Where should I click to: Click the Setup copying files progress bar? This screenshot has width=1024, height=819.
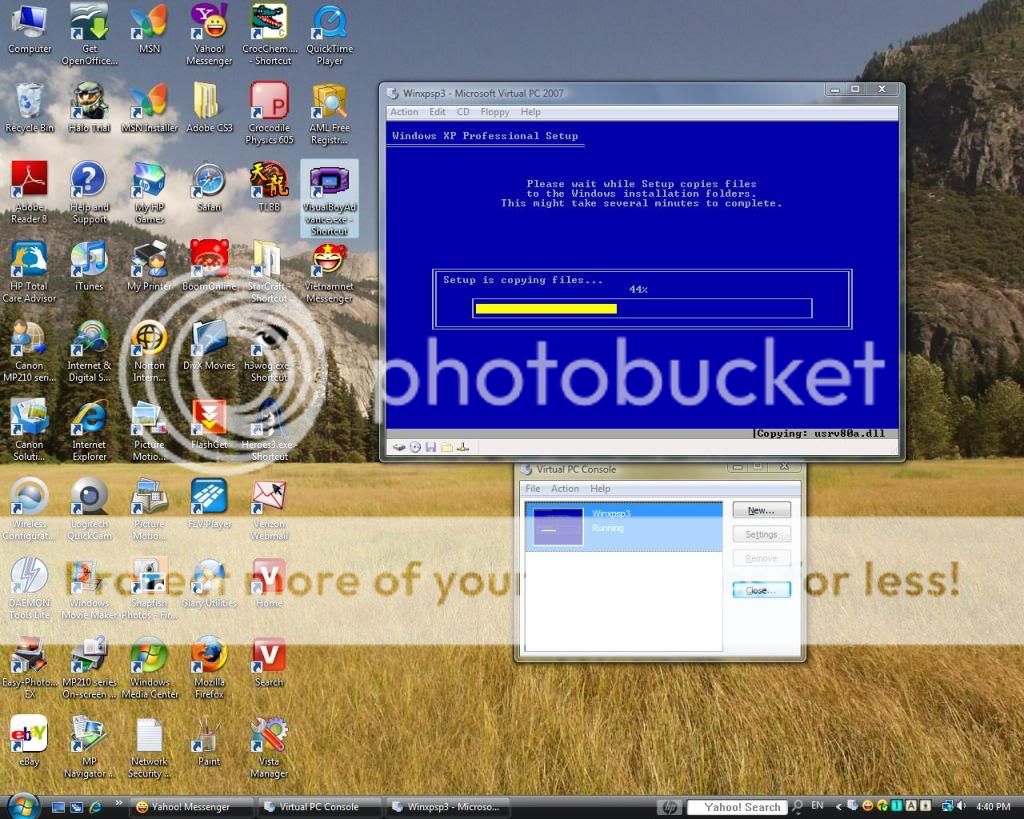coord(640,308)
